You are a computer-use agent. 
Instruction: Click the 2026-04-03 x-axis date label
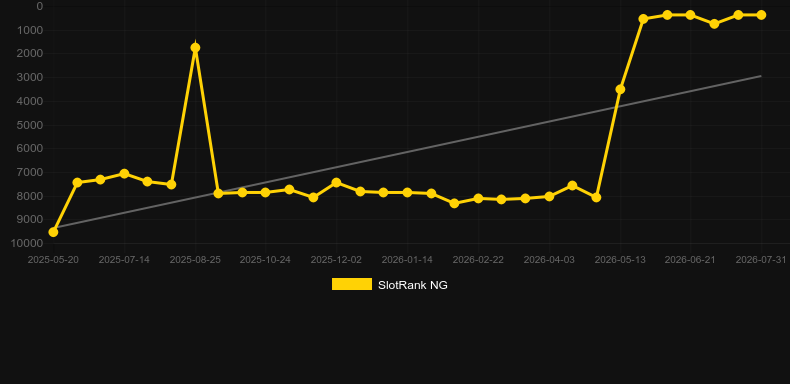pos(549,260)
